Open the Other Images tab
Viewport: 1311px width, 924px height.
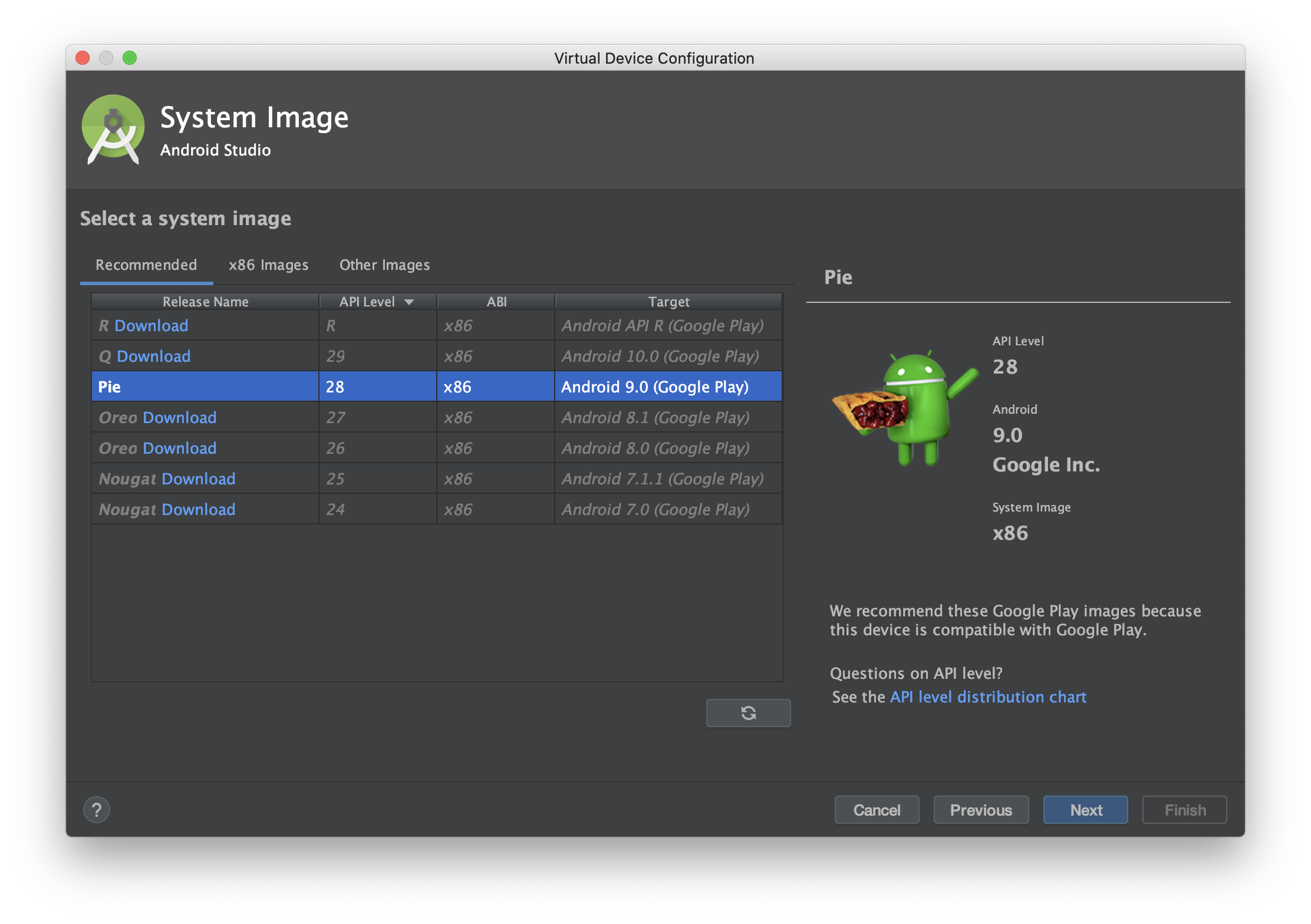pyautogui.click(x=384, y=265)
